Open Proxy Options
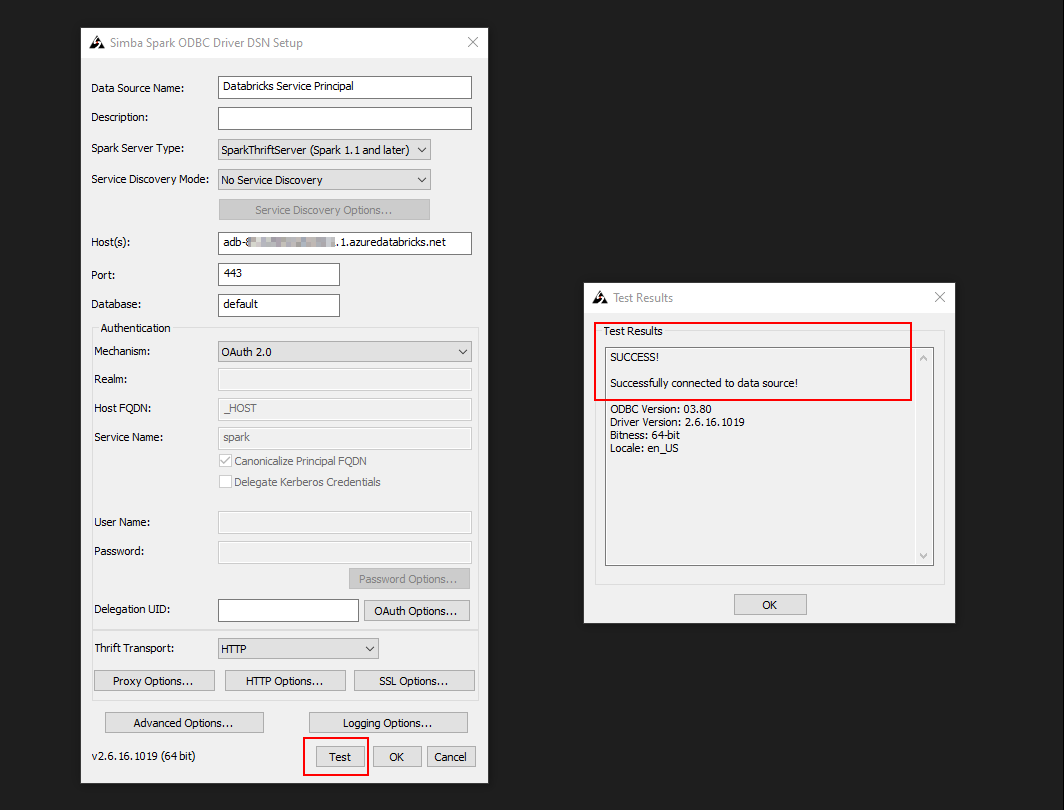The width and height of the screenshot is (1064, 810). 155,681
